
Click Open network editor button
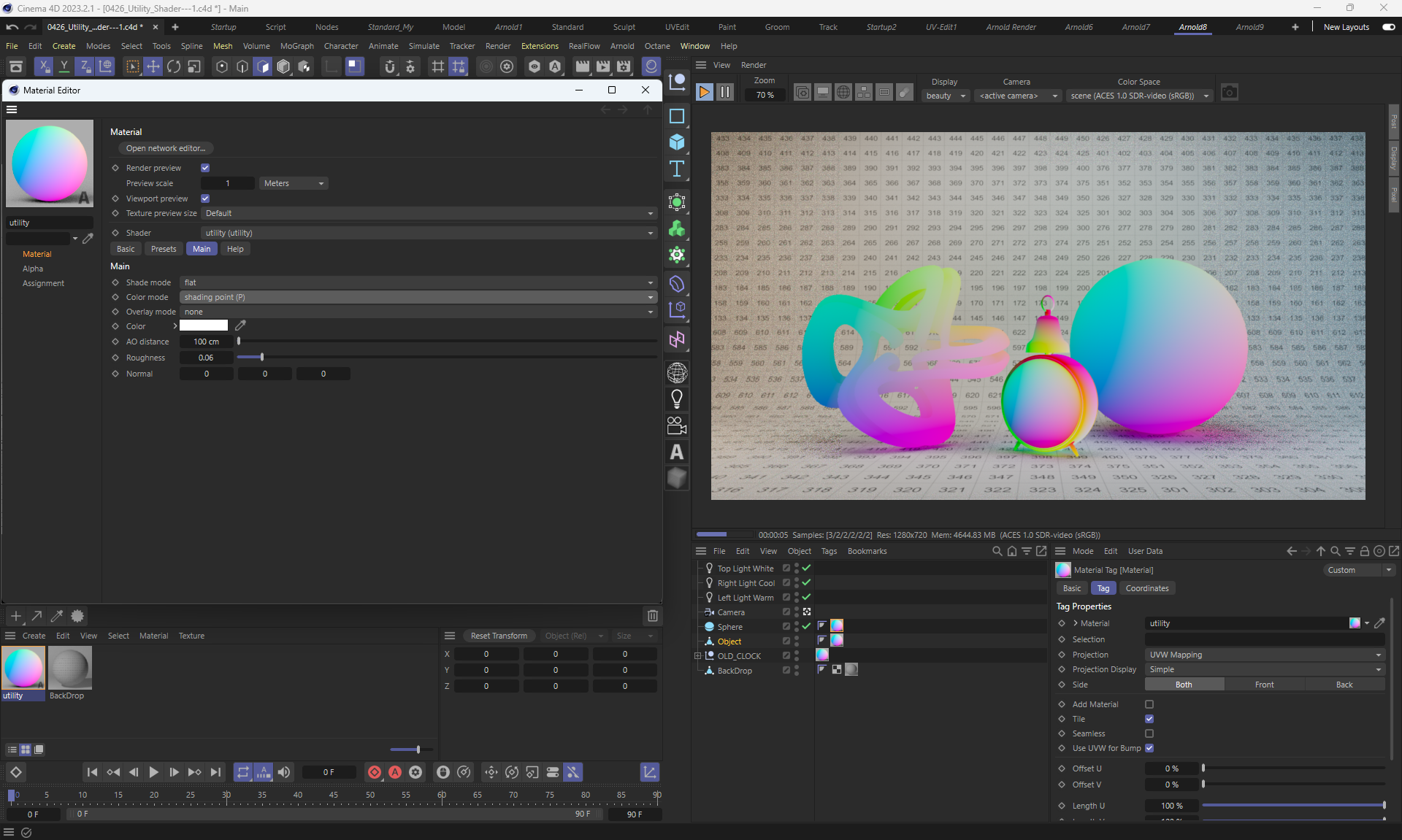click(166, 148)
